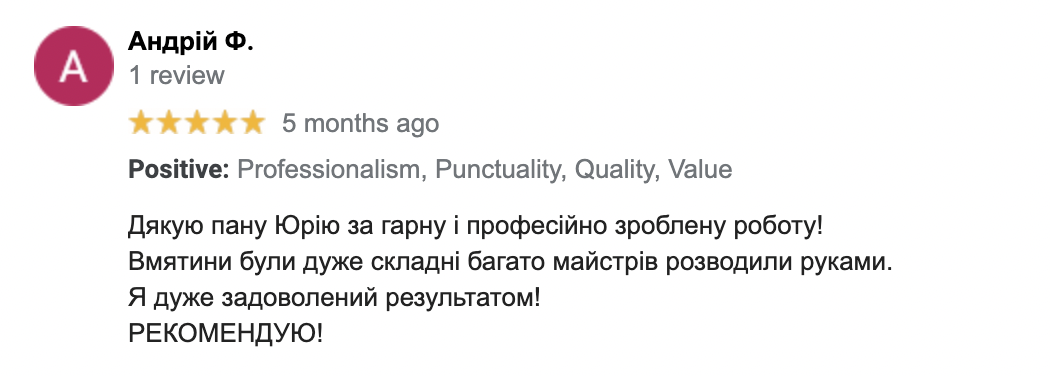Click the line "Я дуже задоволений результатом!"

tap(333, 298)
